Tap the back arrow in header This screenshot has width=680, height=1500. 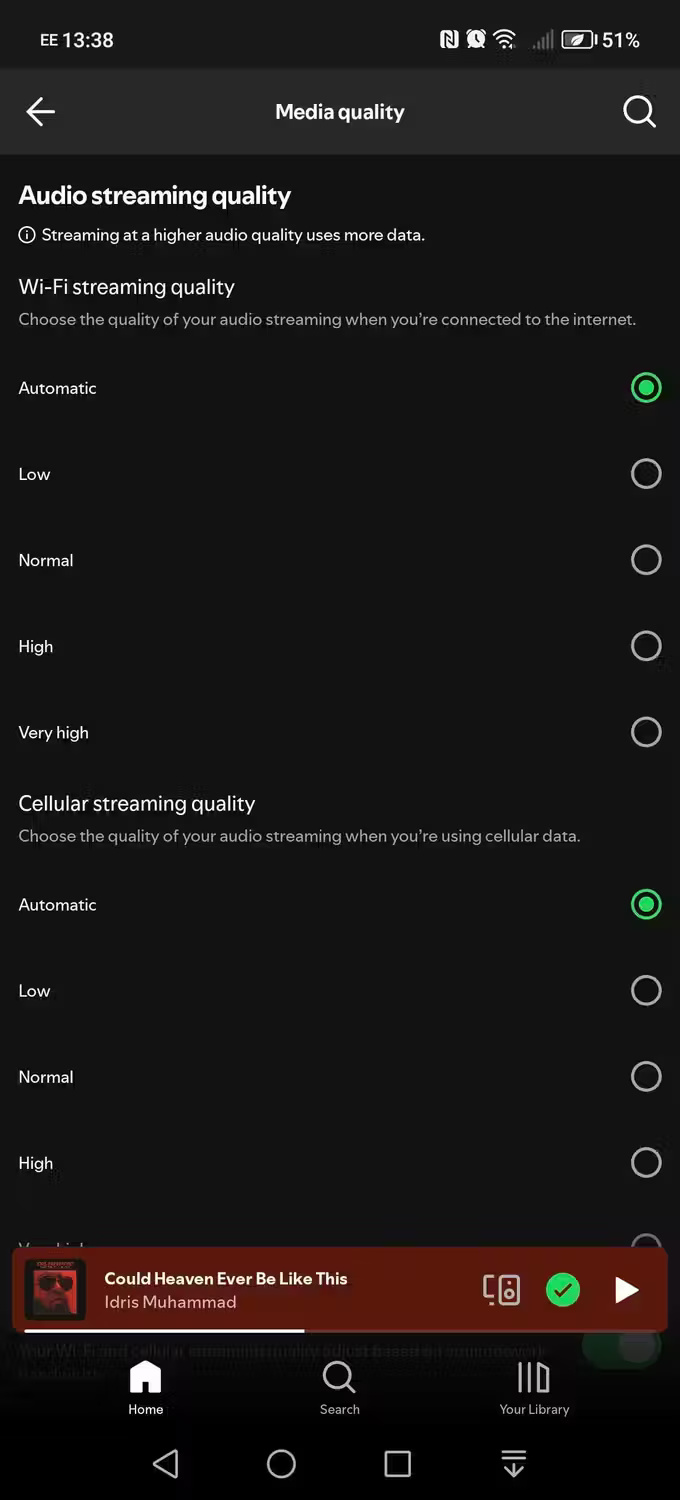[40, 112]
